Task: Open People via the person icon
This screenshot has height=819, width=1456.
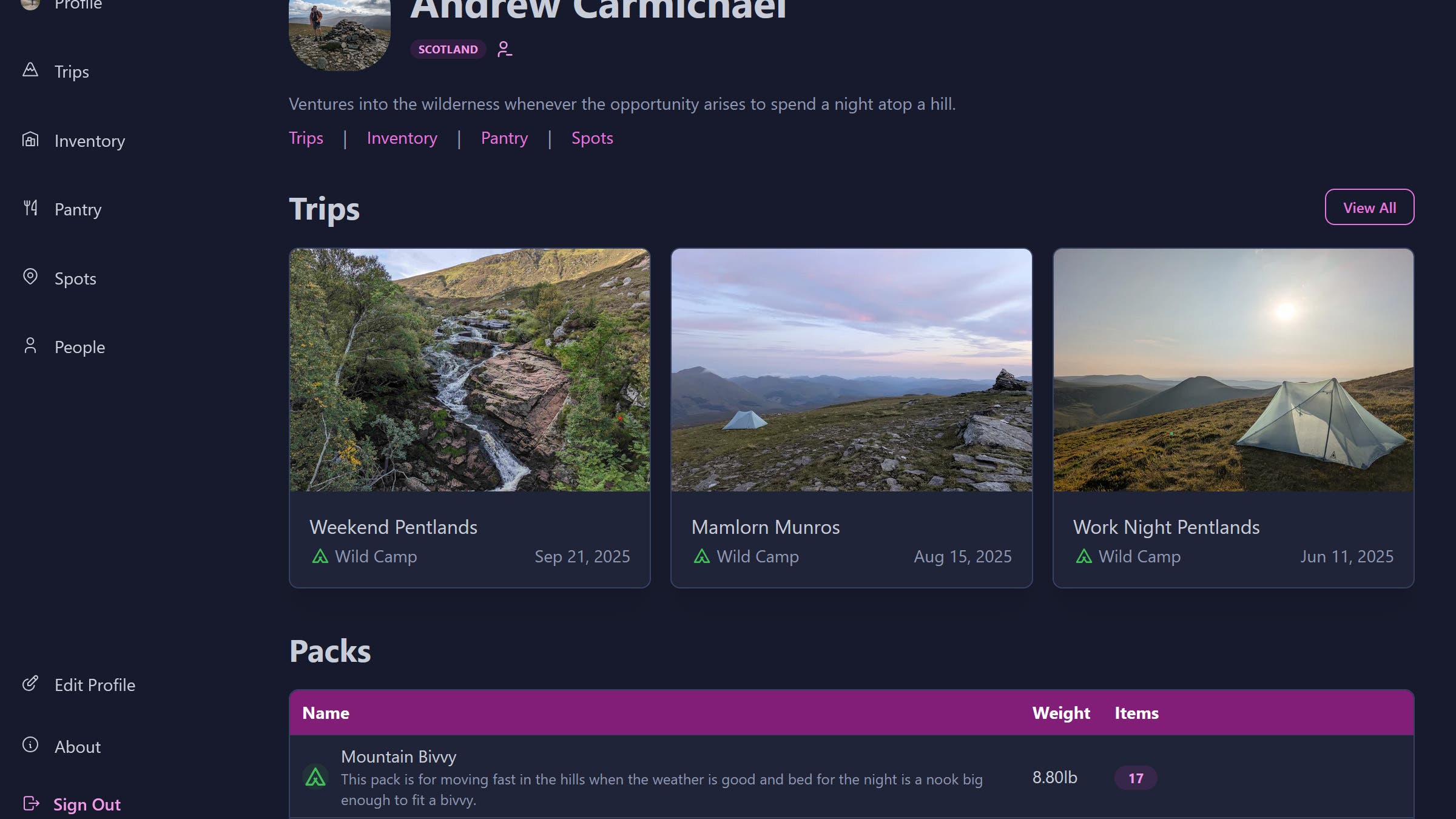Action: [x=30, y=346]
